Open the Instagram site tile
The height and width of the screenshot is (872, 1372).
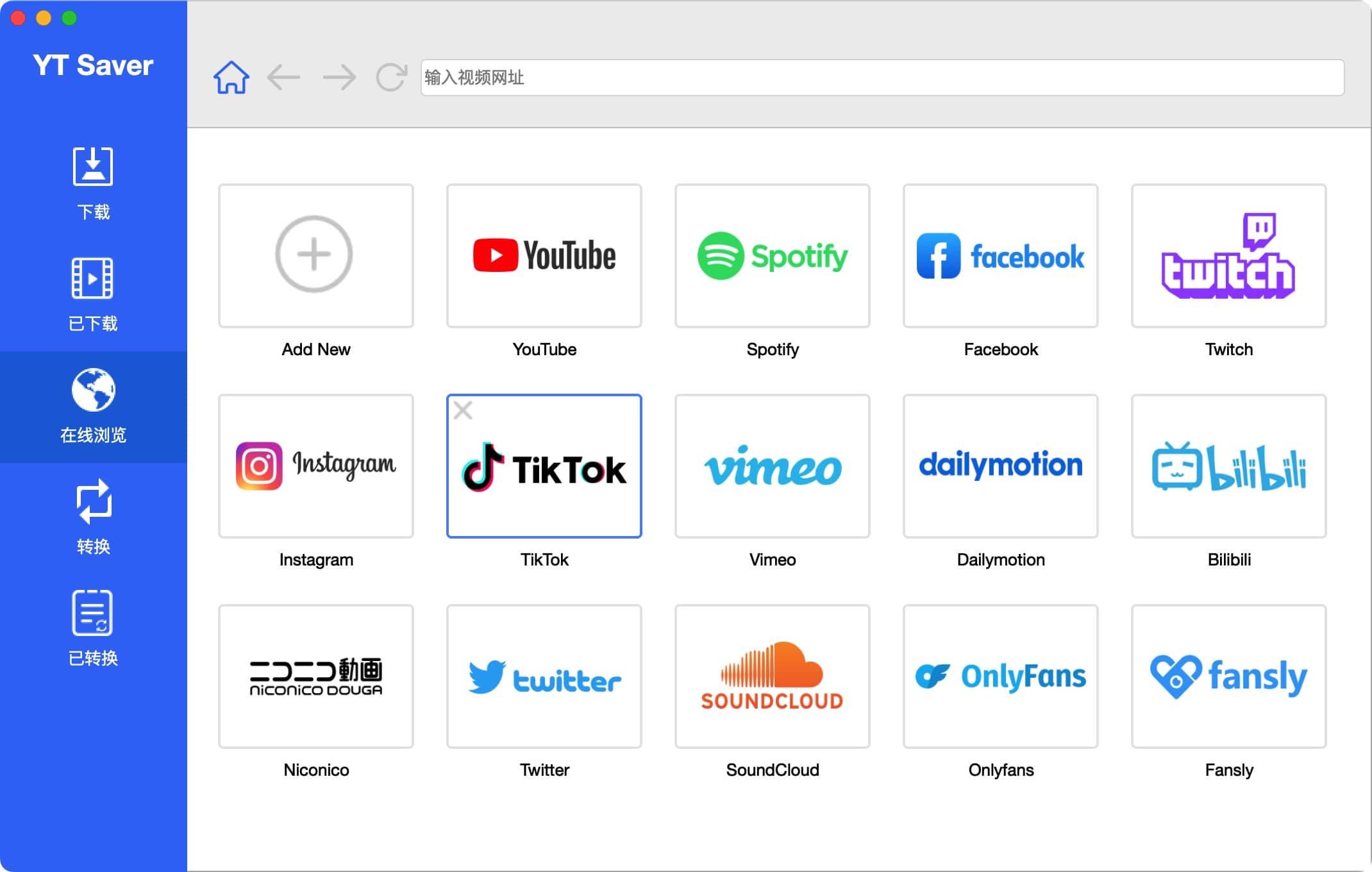[x=316, y=466]
